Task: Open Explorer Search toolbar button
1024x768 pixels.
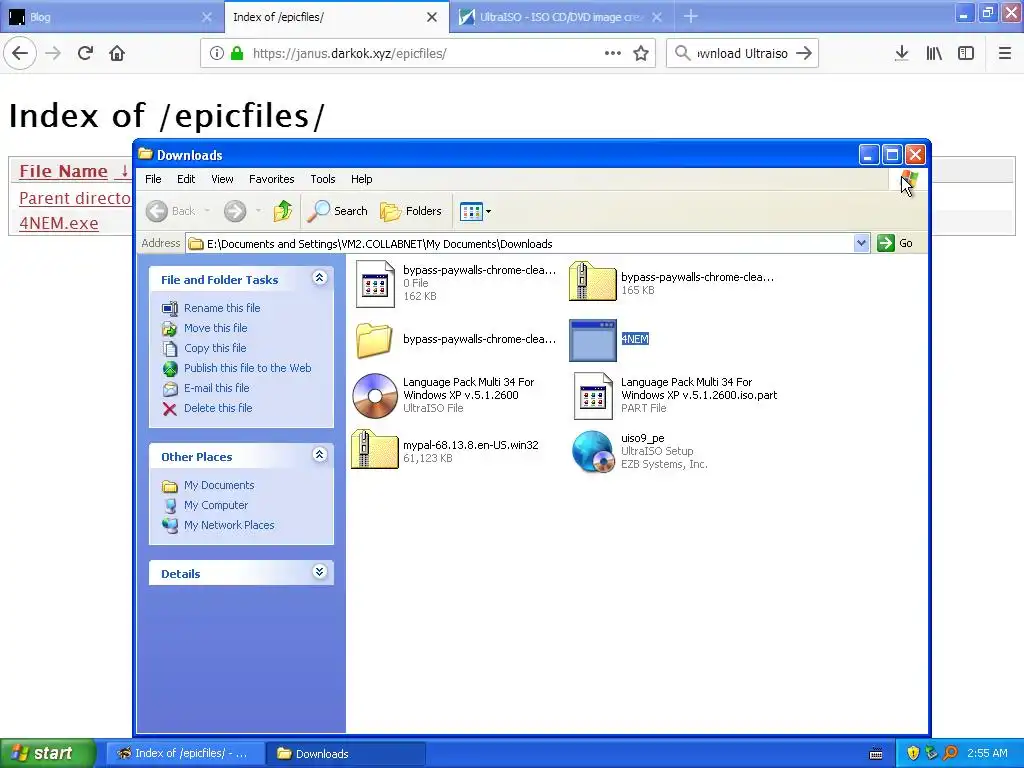Action: [x=338, y=211]
